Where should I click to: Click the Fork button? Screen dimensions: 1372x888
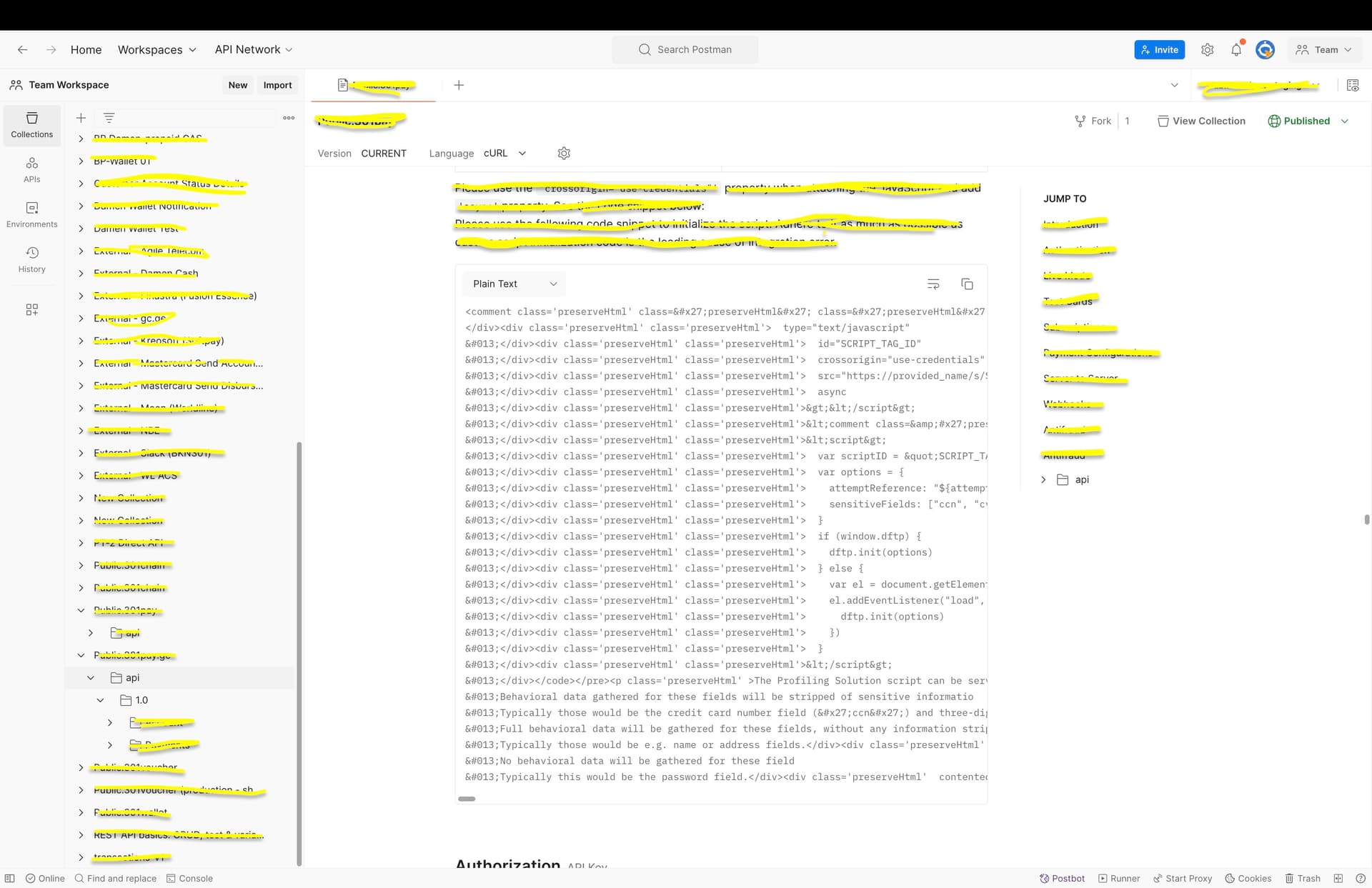point(1093,121)
